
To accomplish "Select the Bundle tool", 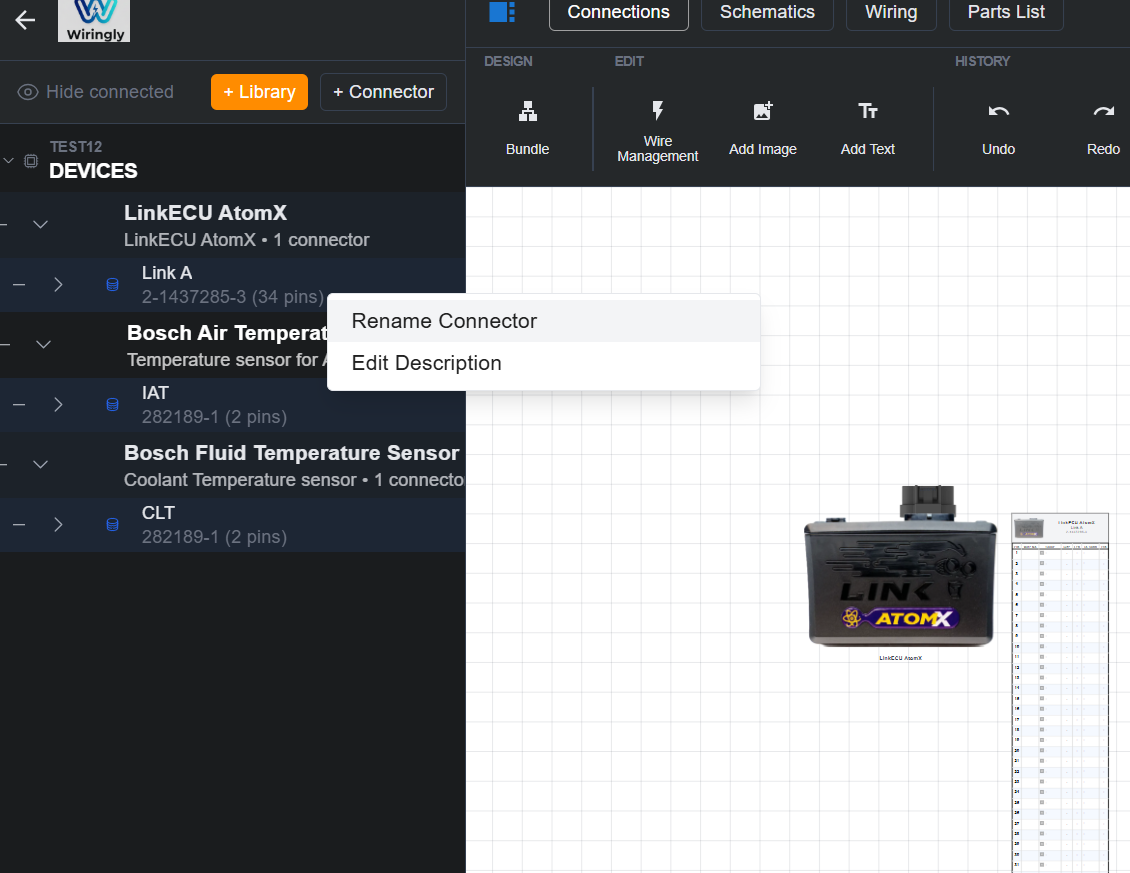I will 528,128.
